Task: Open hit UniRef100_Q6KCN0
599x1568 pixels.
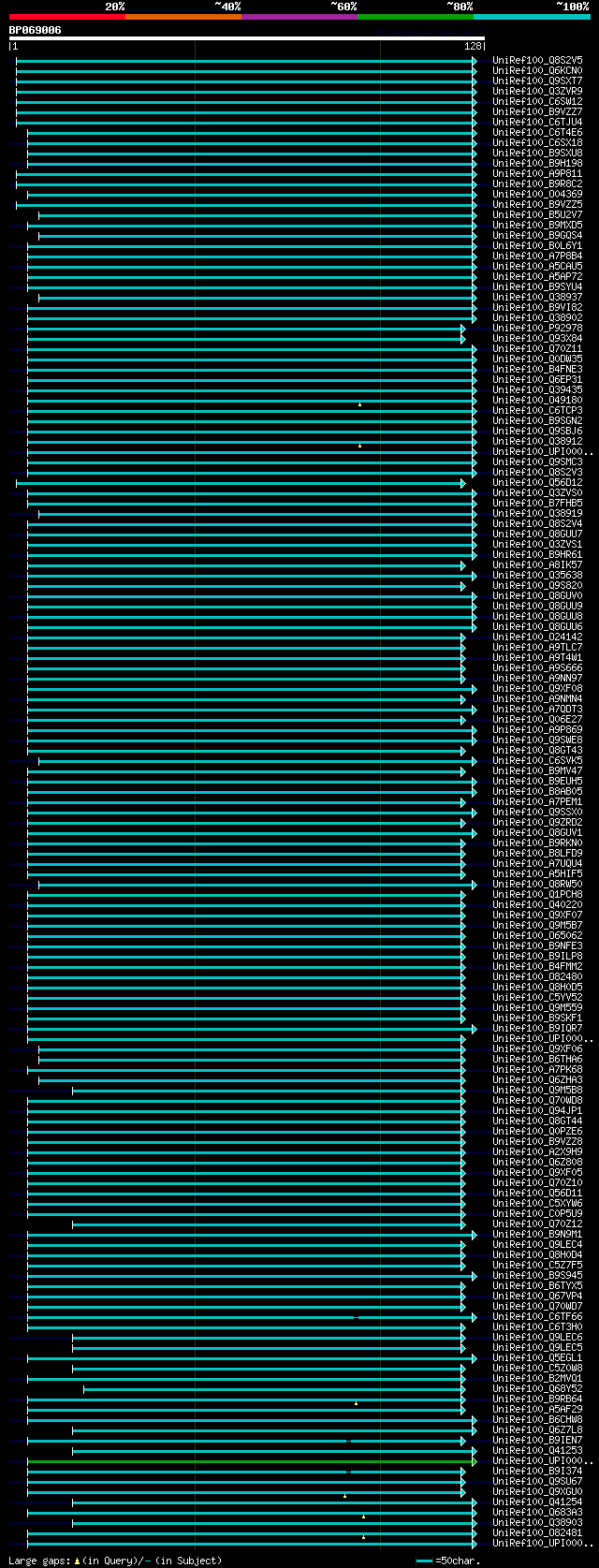Action: click(537, 70)
